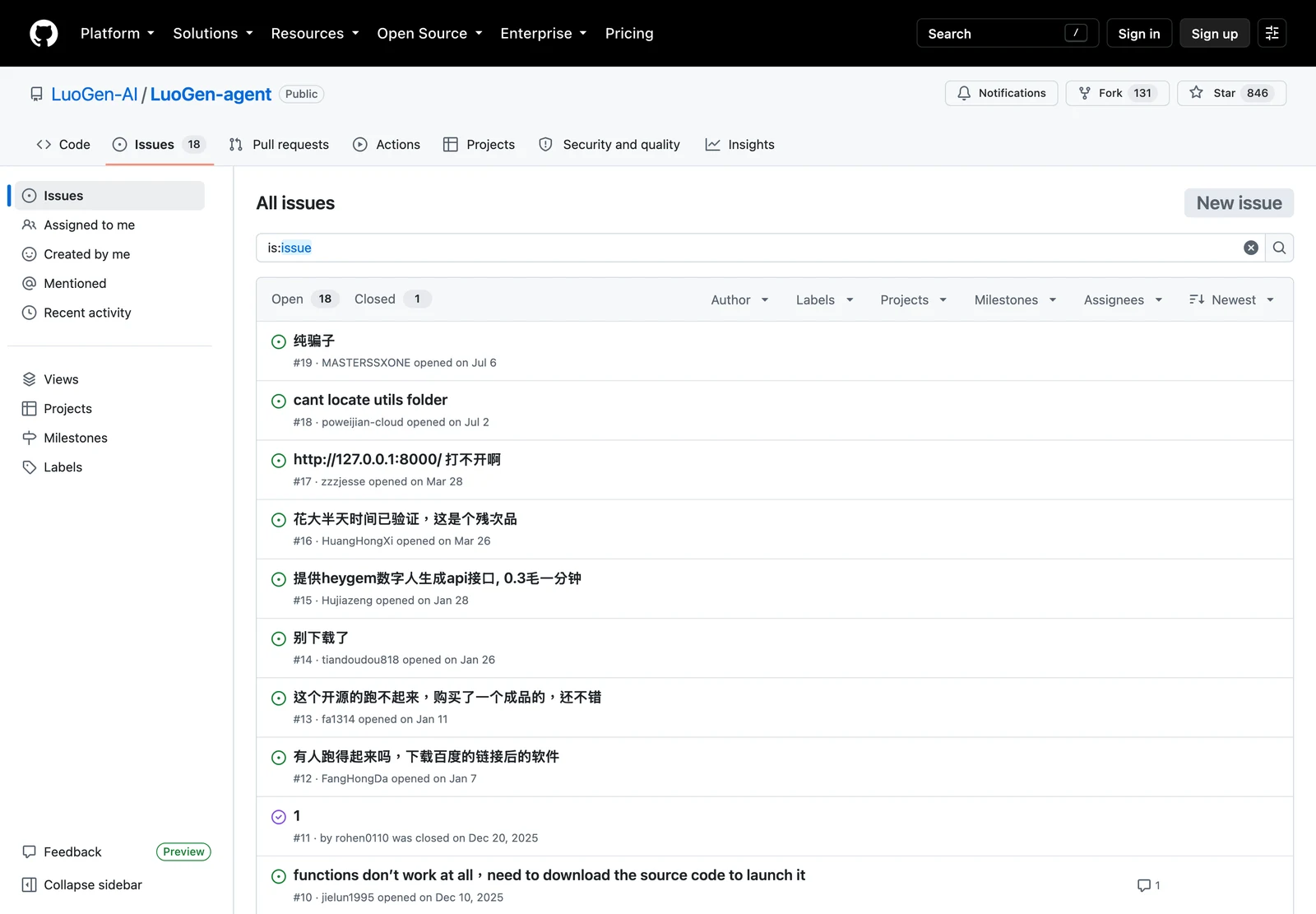Switch to the Actions tab
This screenshot has width=1316, height=914.
387,145
